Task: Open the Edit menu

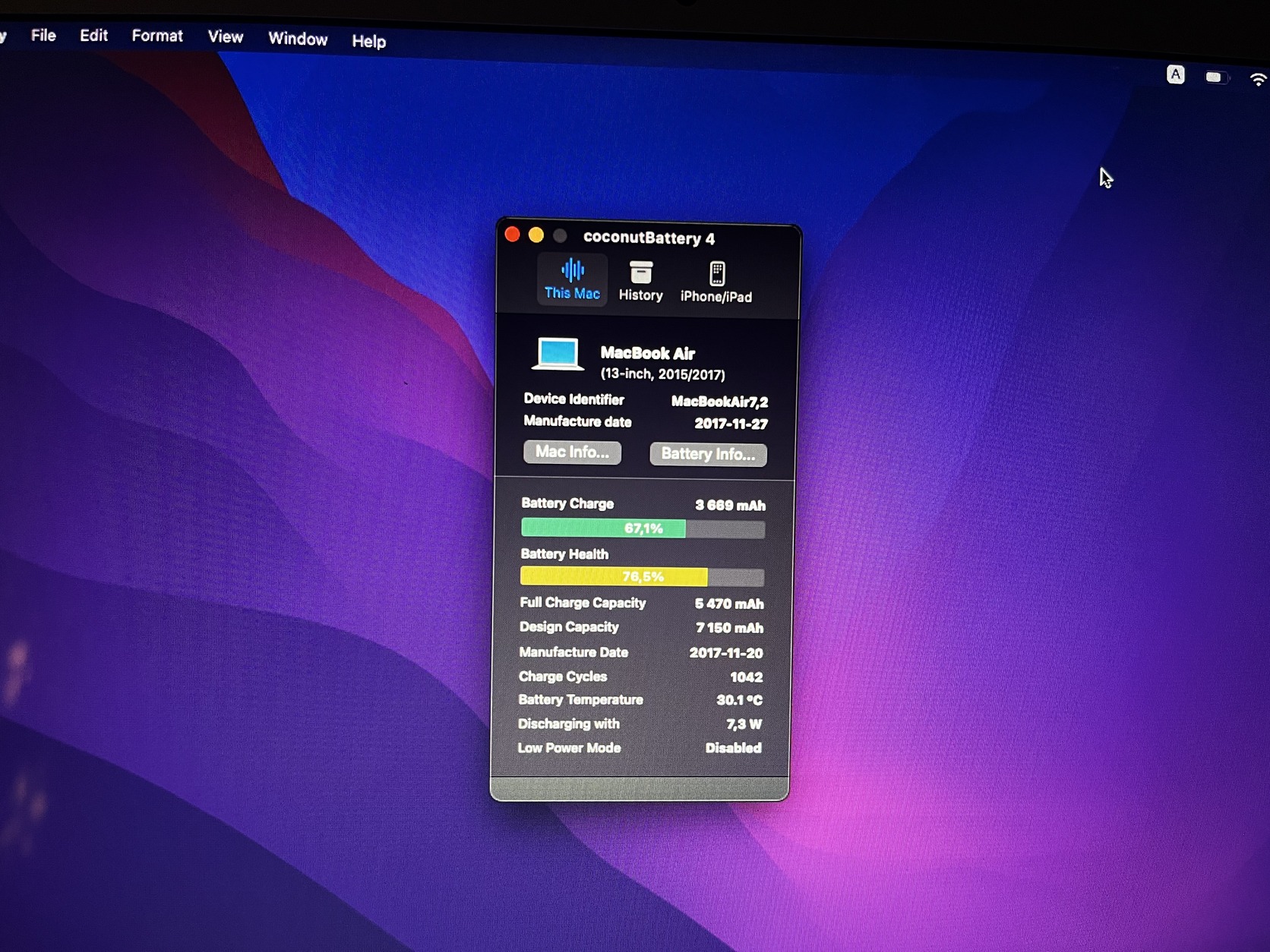Action: coord(93,36)
